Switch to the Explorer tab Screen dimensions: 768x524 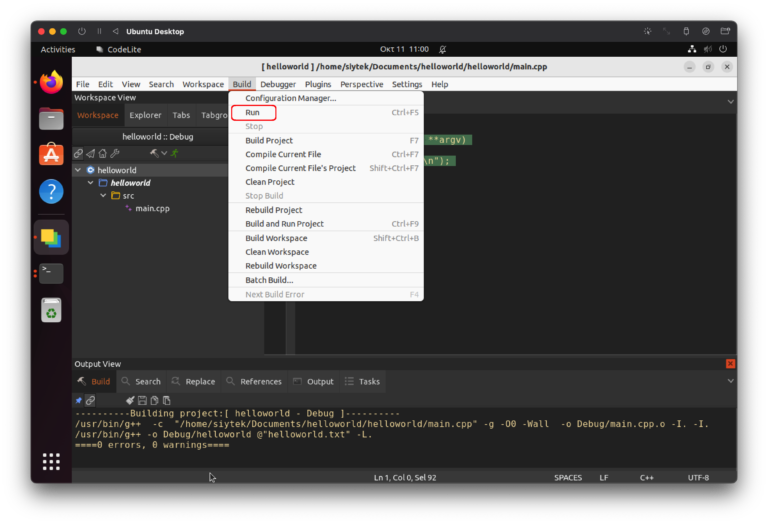tap(145, 115)
